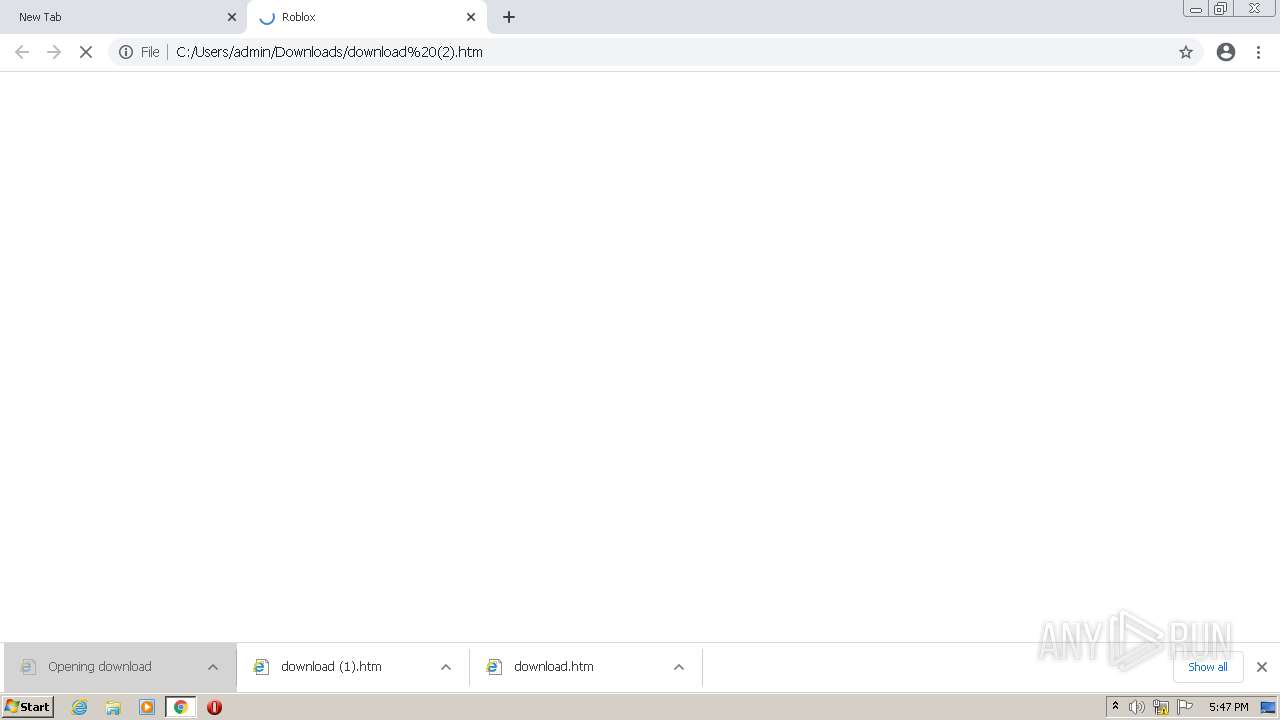
Task: Go back to previous page
Action: 22,52
